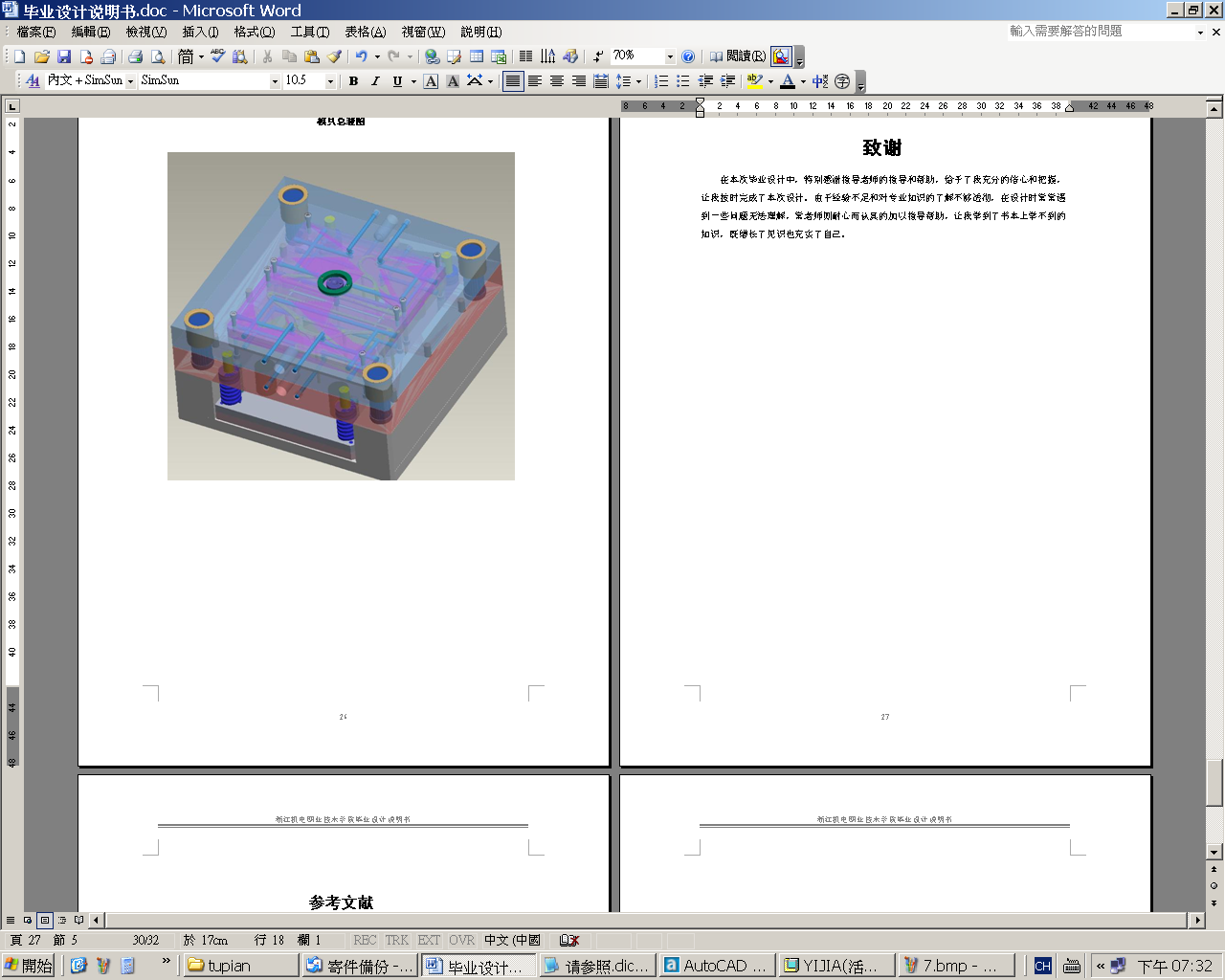Set left text alignment
The width and height of the screenshot is (1225, 980).
[x=535, y=81]
